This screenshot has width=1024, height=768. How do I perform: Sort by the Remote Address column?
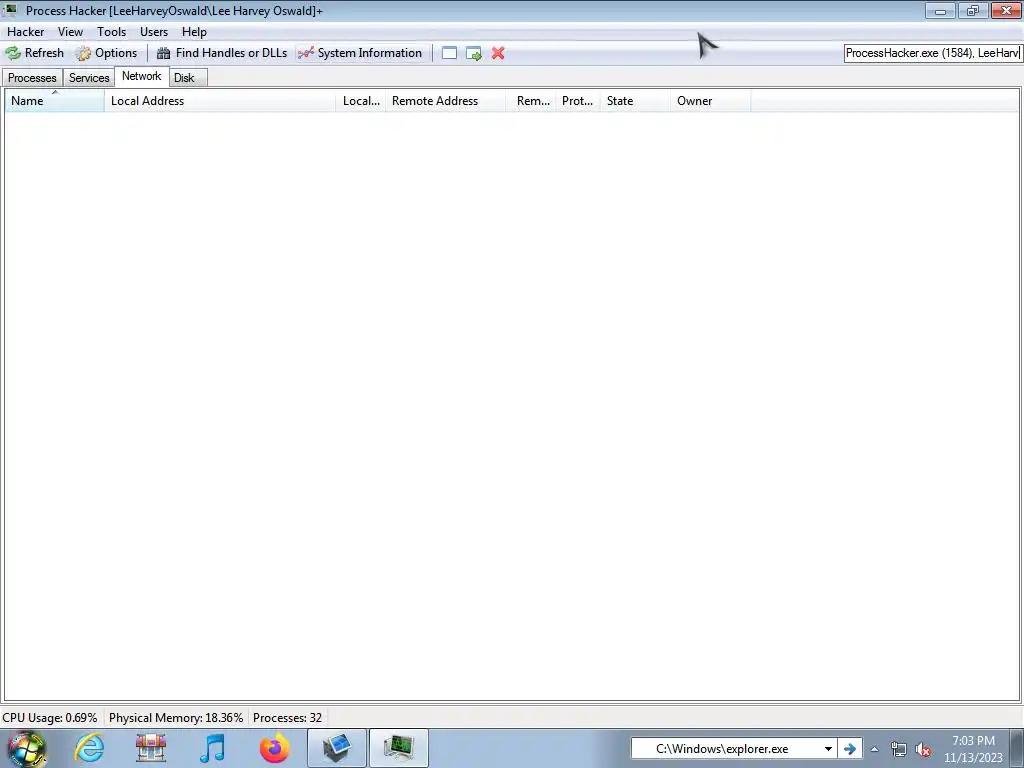[445, 101]
